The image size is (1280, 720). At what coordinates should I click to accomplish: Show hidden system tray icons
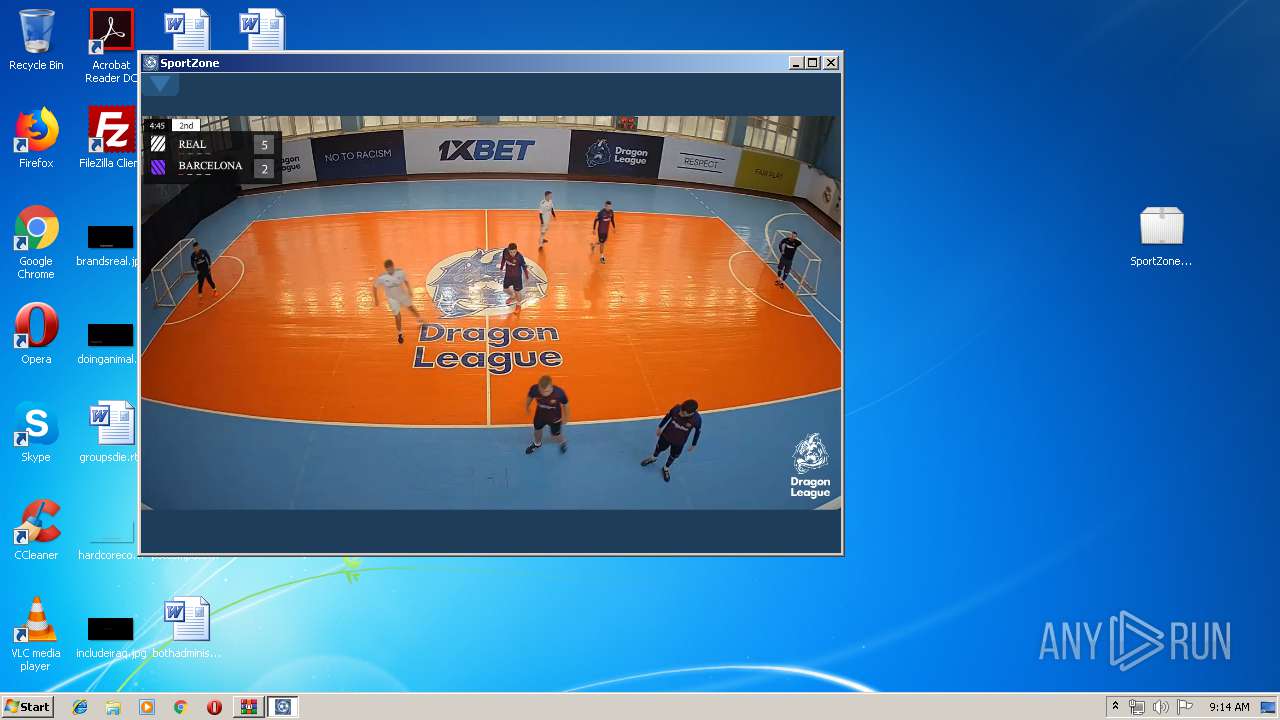pos(1115,707)
